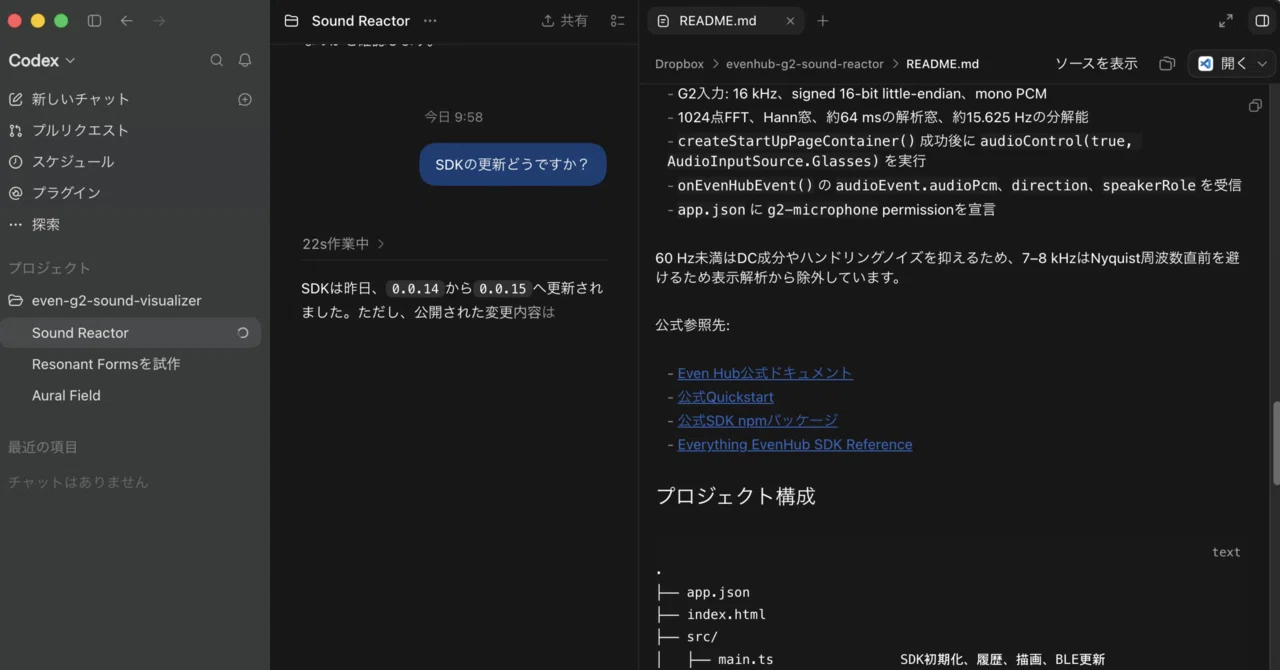
Task: Open the 公式SDK npmパッケージ link
Action: coord(758,421)
